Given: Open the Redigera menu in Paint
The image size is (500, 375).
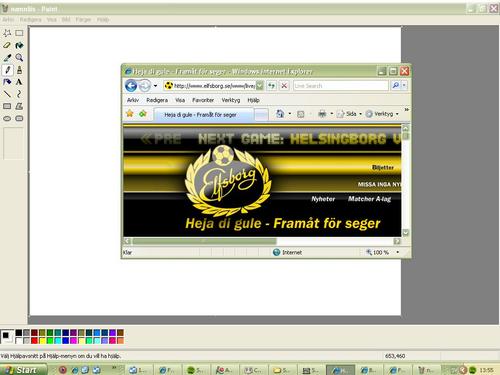Looking at the screenshot, I should [30, 20].
